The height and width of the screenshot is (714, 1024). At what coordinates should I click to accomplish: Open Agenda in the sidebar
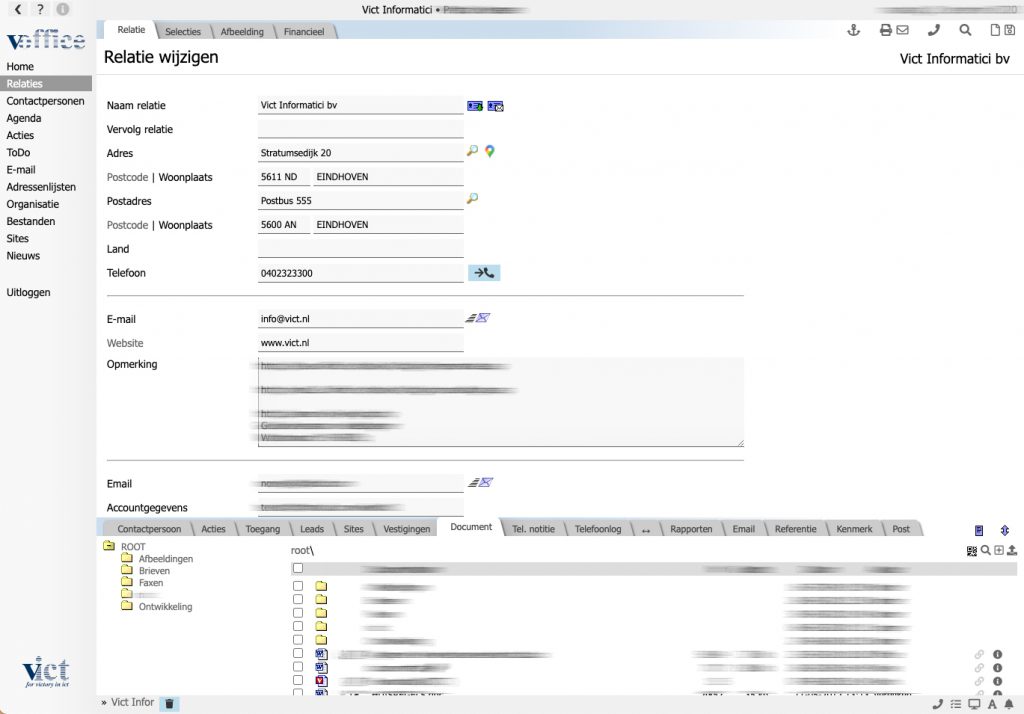(24, 118)
